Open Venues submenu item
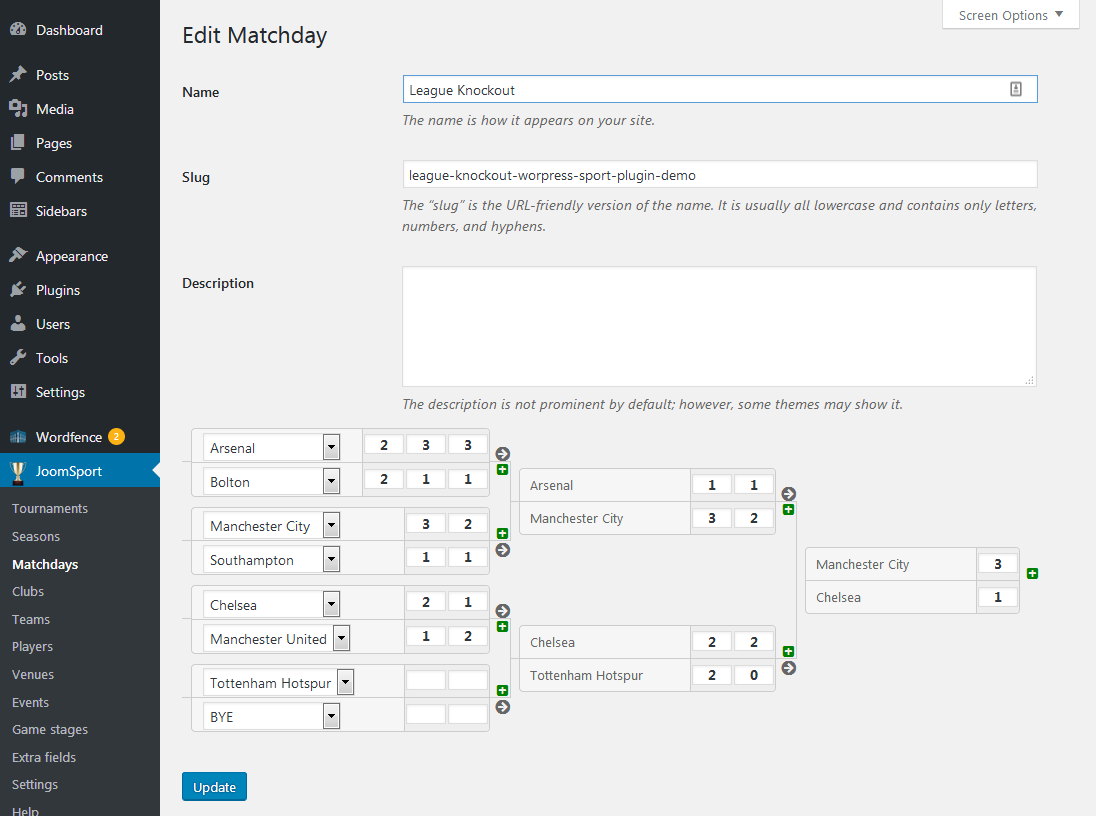Viewport: 1096px width, 816px height. click(x=33, y=675)
